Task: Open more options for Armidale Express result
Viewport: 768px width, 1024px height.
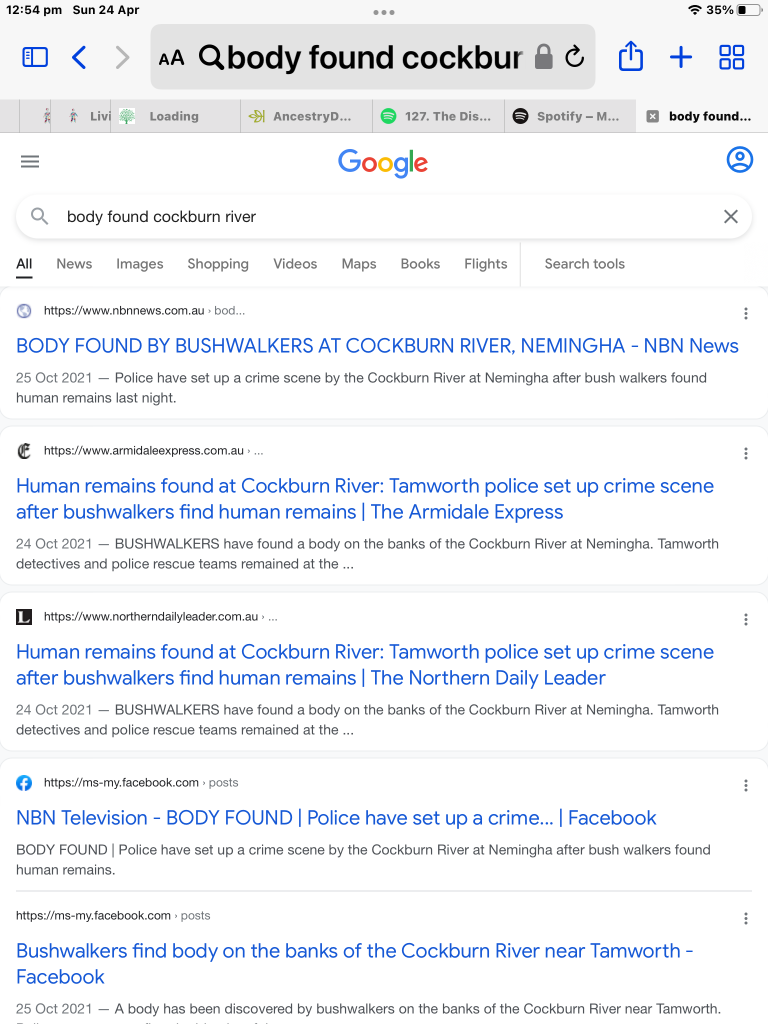Action: tap(746, 453)
